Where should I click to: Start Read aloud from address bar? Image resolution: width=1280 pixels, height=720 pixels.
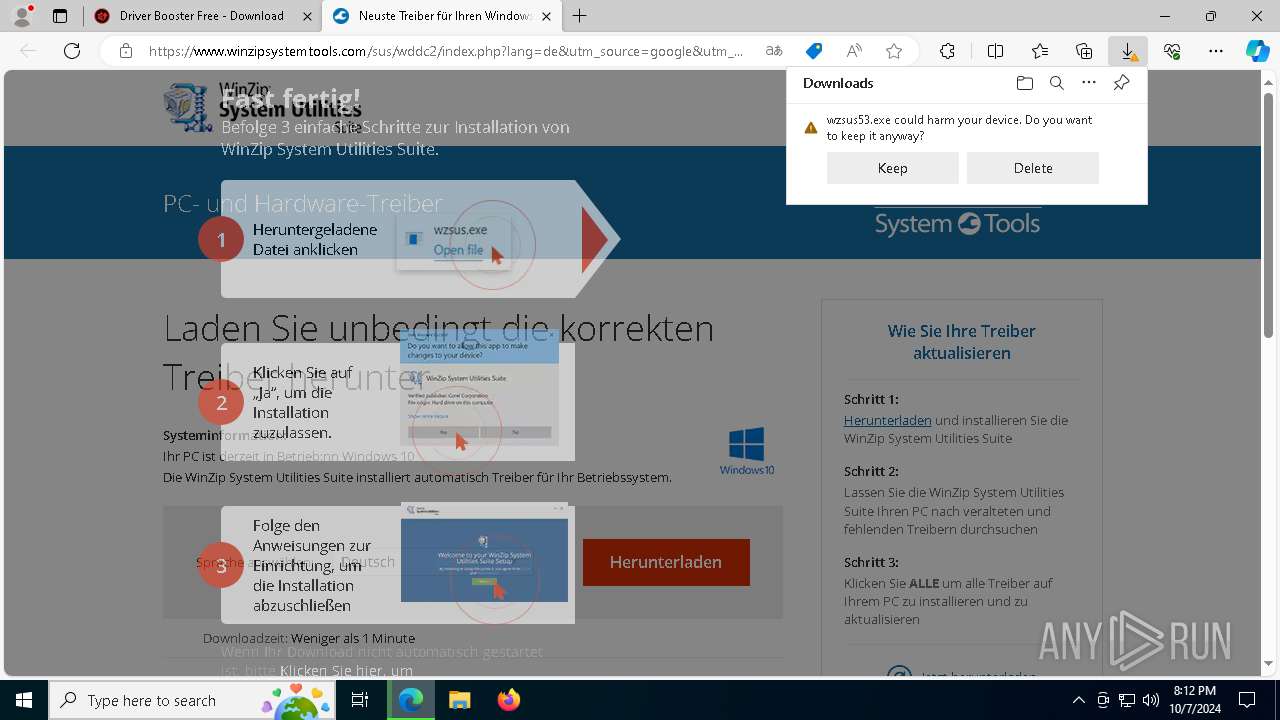point(854,51)
